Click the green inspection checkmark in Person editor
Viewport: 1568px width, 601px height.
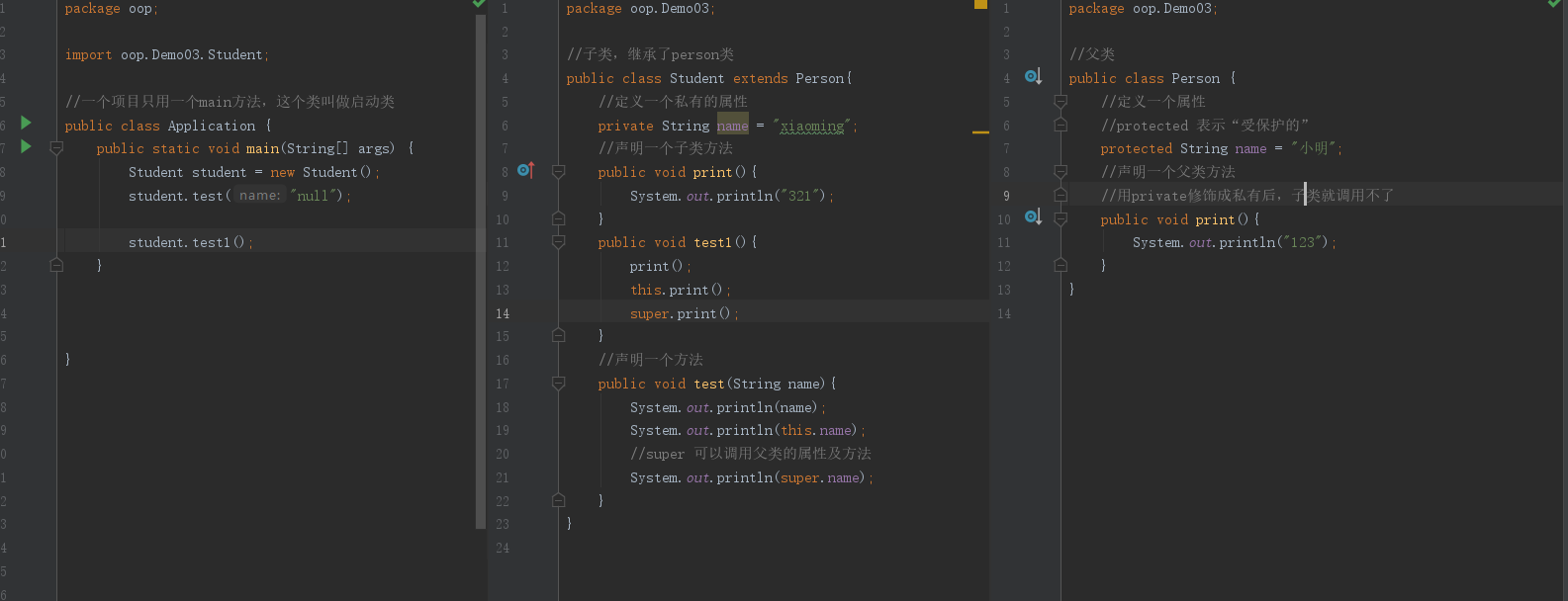1553,4
